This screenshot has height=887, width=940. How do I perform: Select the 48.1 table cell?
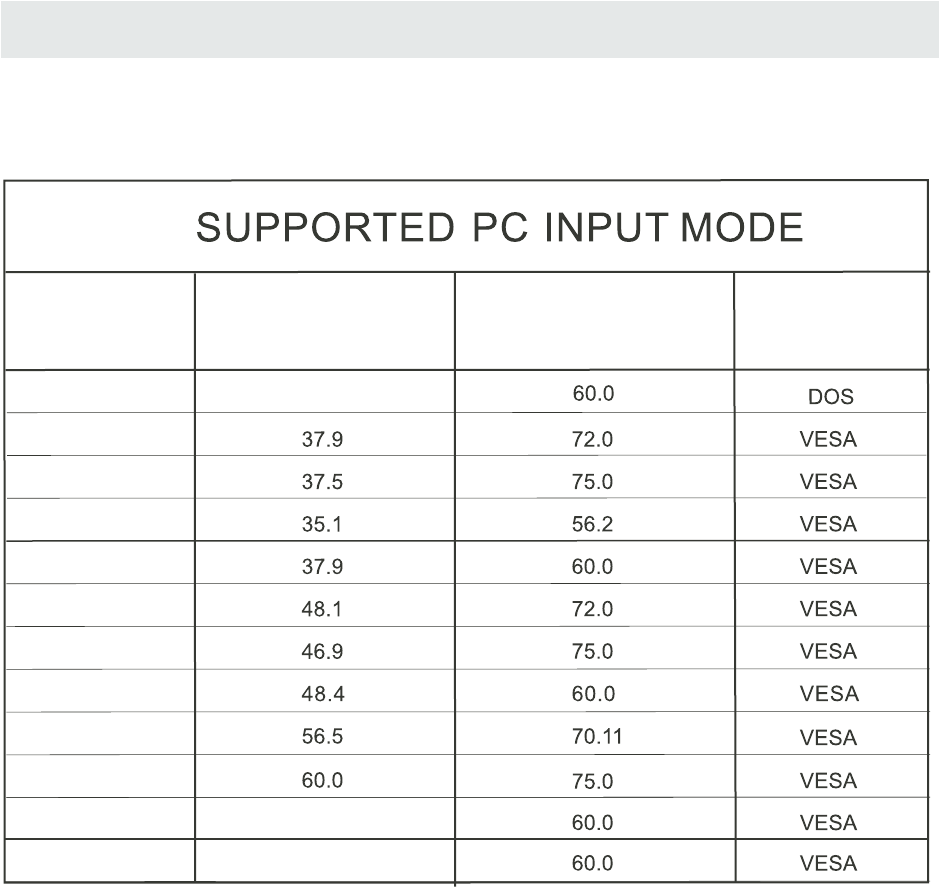[322, 609]
